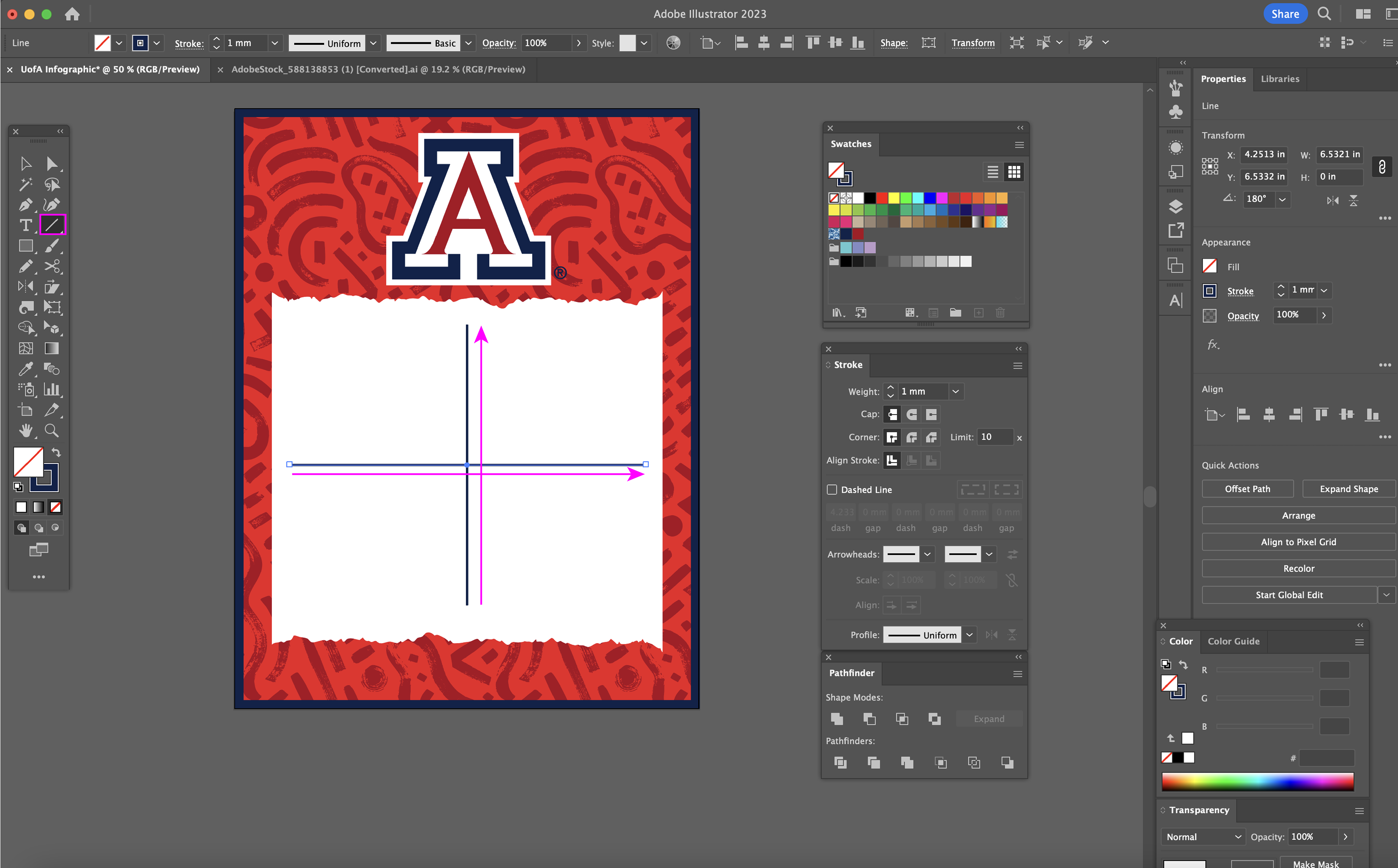Click the Recolor button
The image size is (1398, 868).
[1298, 568]
